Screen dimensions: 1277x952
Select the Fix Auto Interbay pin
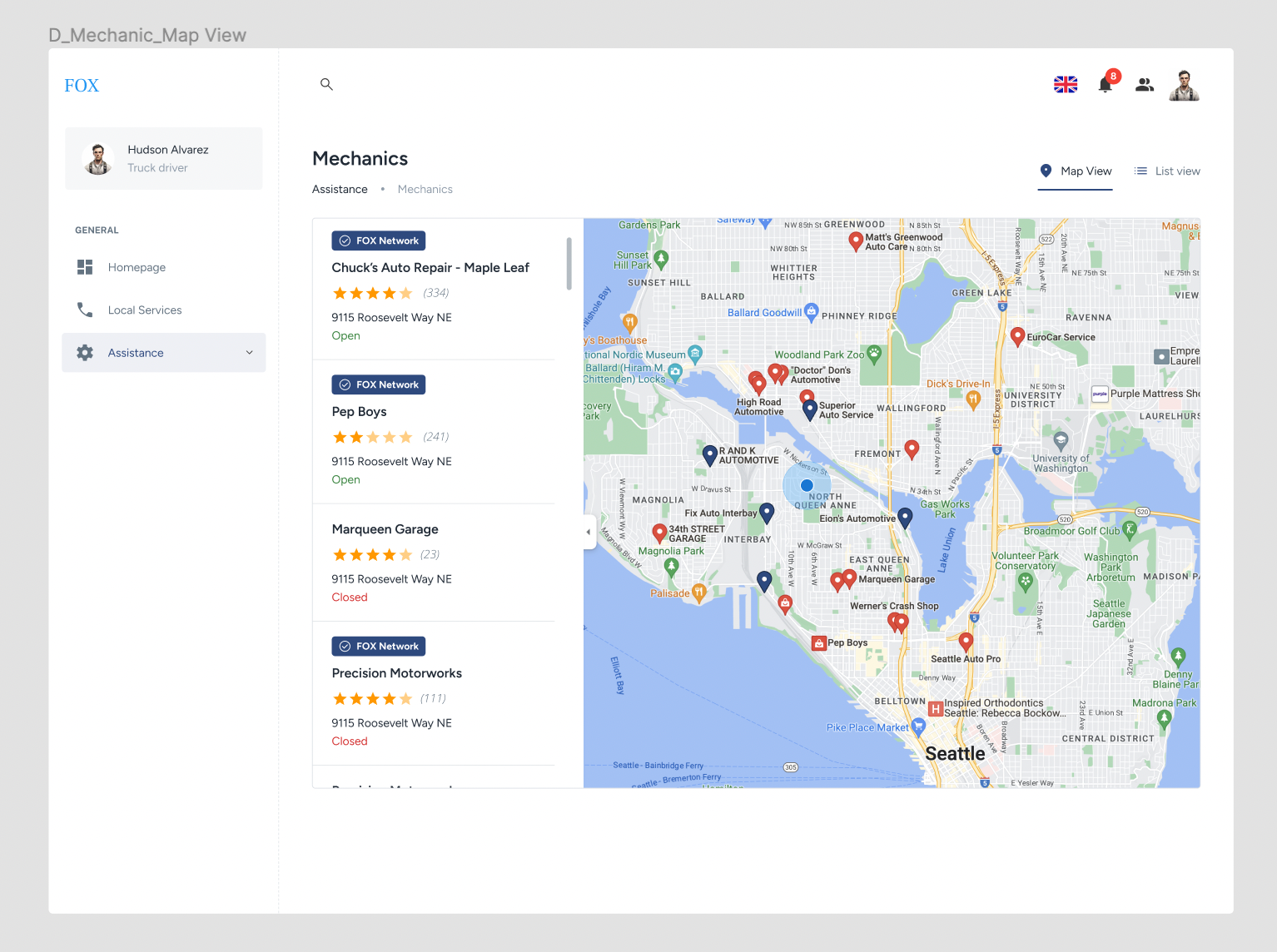(x=767, y=513)
